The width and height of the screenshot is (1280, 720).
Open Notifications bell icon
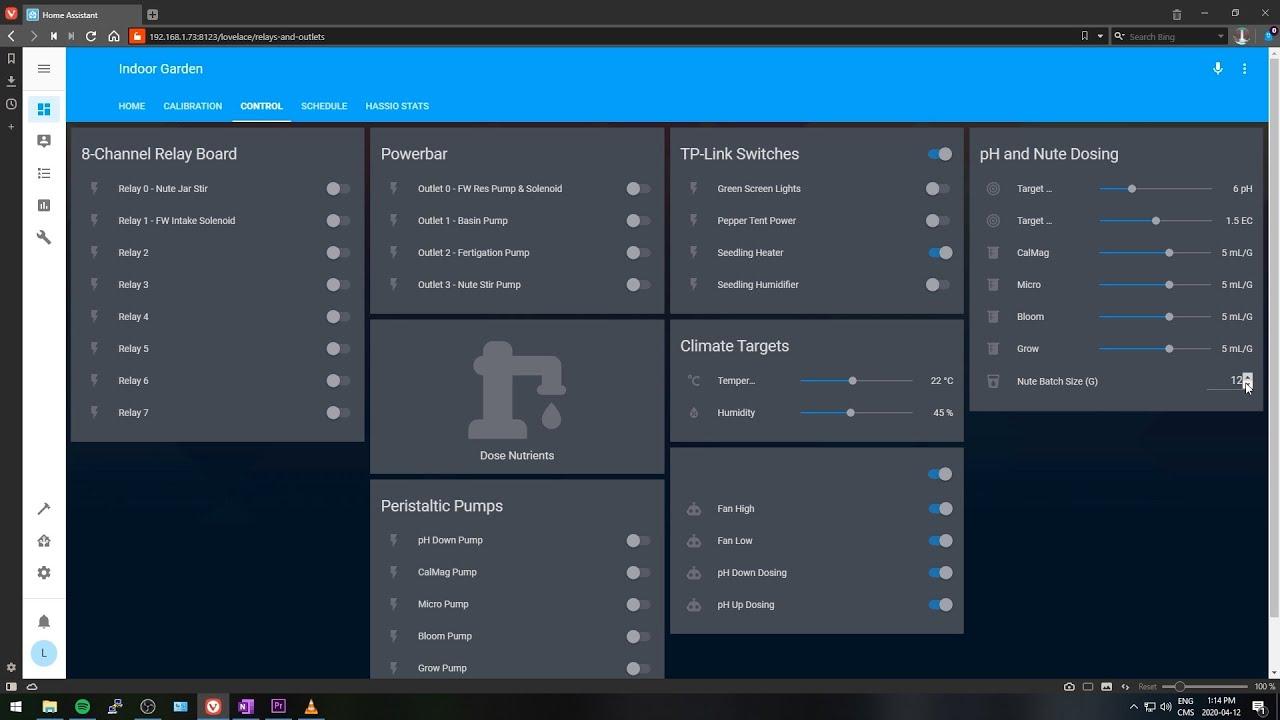[x=44, y=621]
